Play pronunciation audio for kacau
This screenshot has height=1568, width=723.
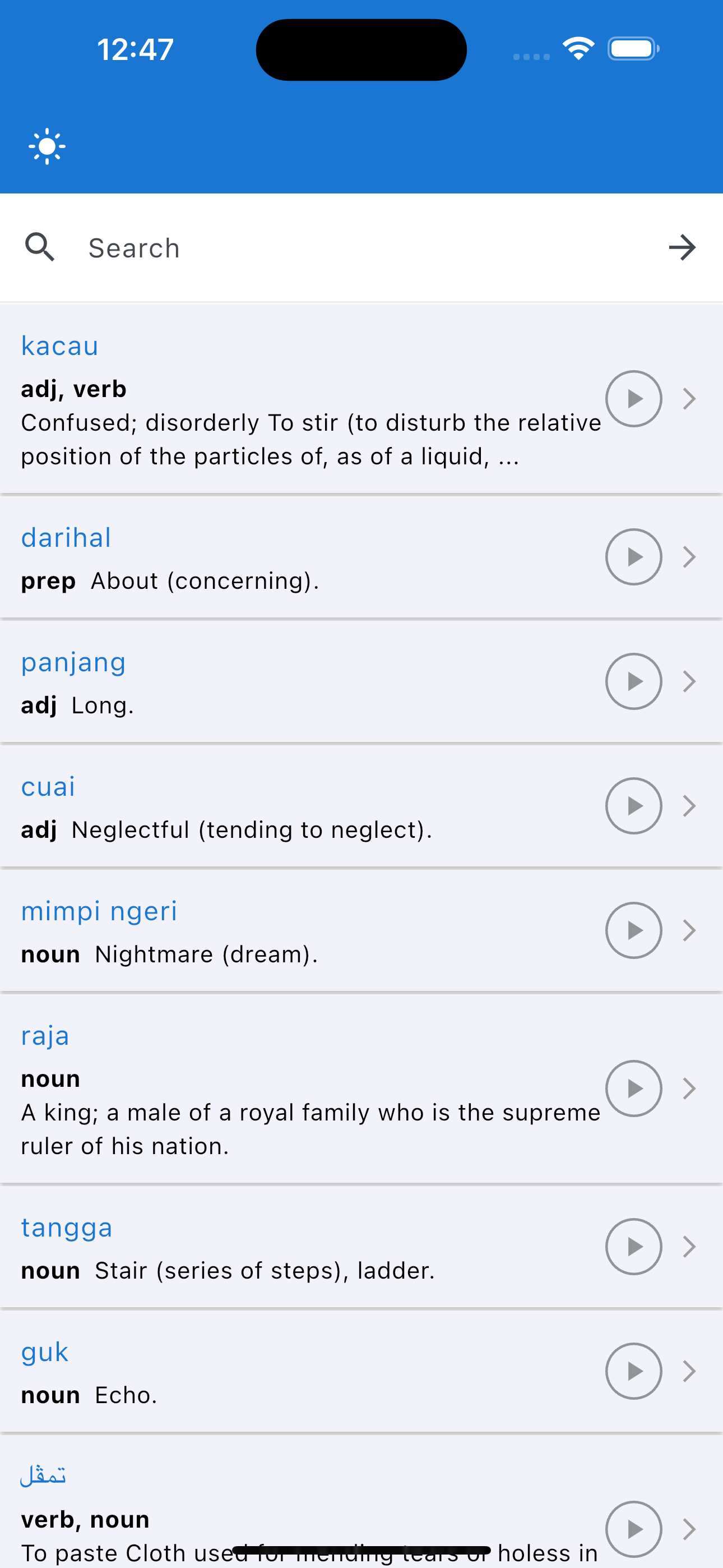tap(633, 399)
